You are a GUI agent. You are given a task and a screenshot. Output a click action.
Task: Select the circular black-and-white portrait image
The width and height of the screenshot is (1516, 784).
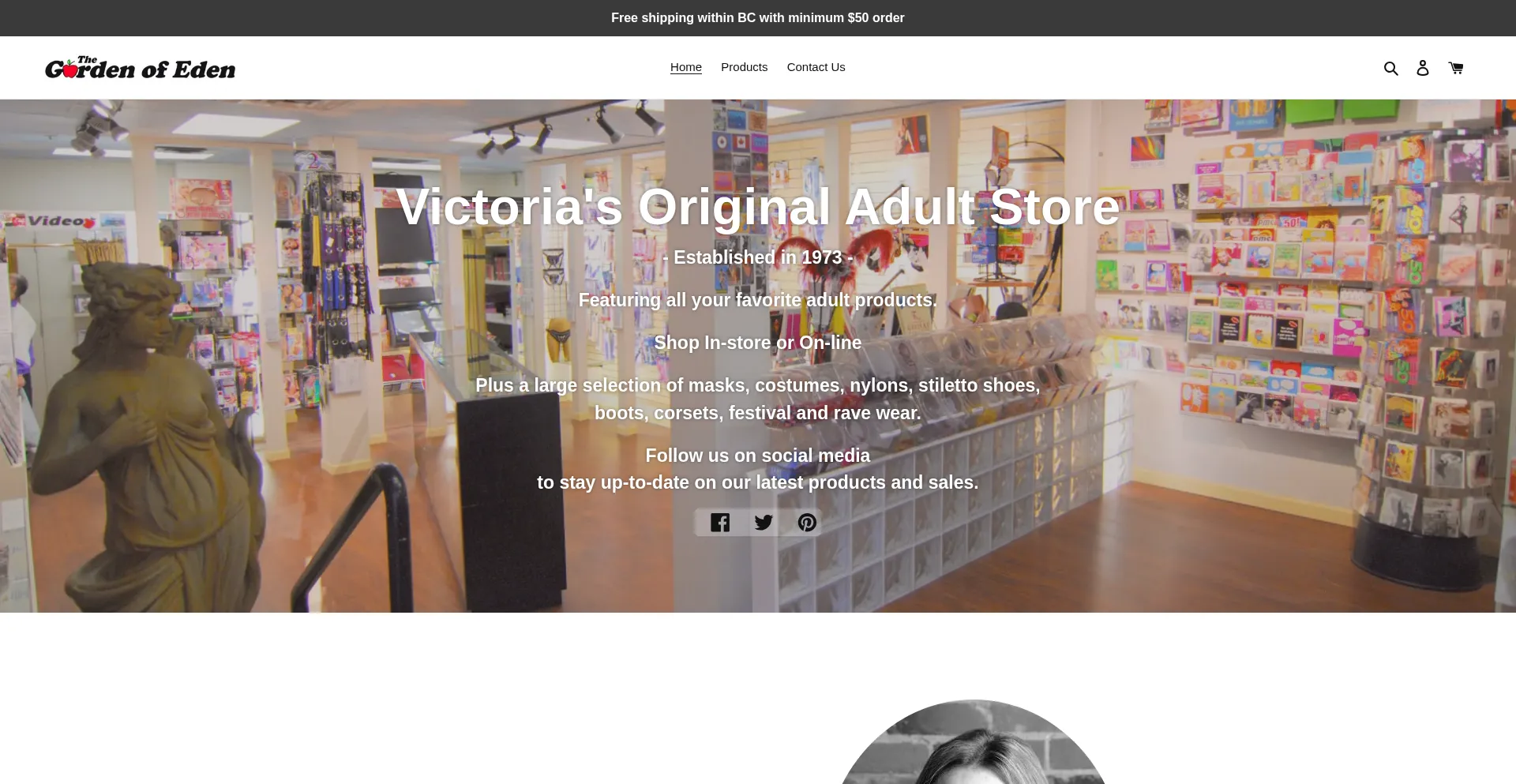tap(973, 742)
